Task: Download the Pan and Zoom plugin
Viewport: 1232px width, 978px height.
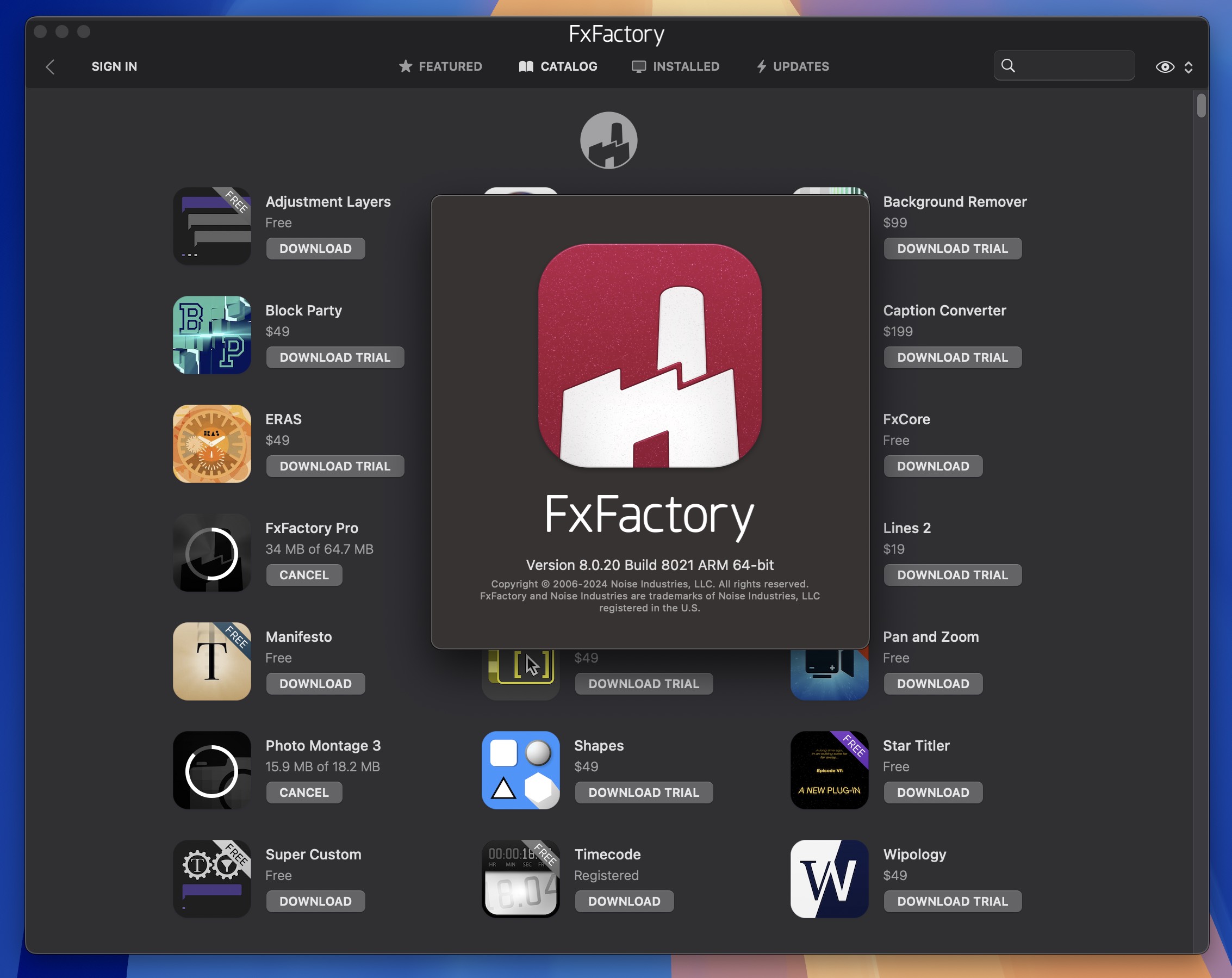Action: coord(932,683)
